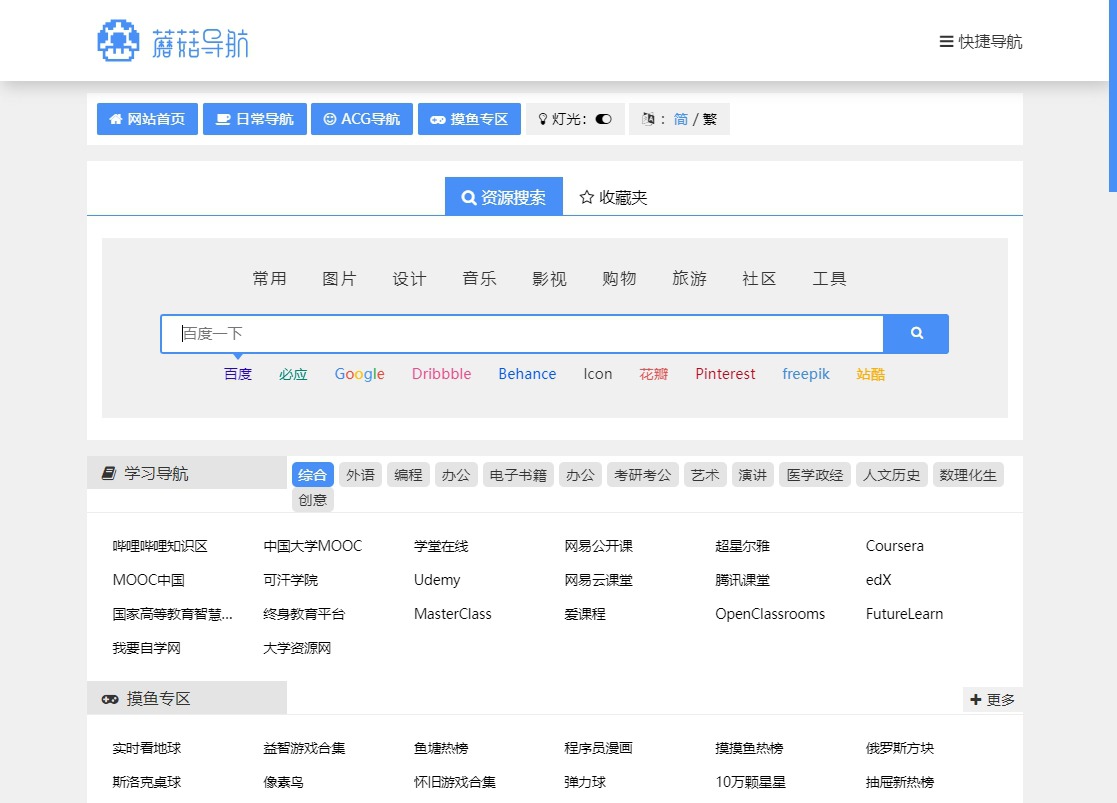Select Dribbble search engine
This screenshot has height=803, width=1117.
point(442,374)
